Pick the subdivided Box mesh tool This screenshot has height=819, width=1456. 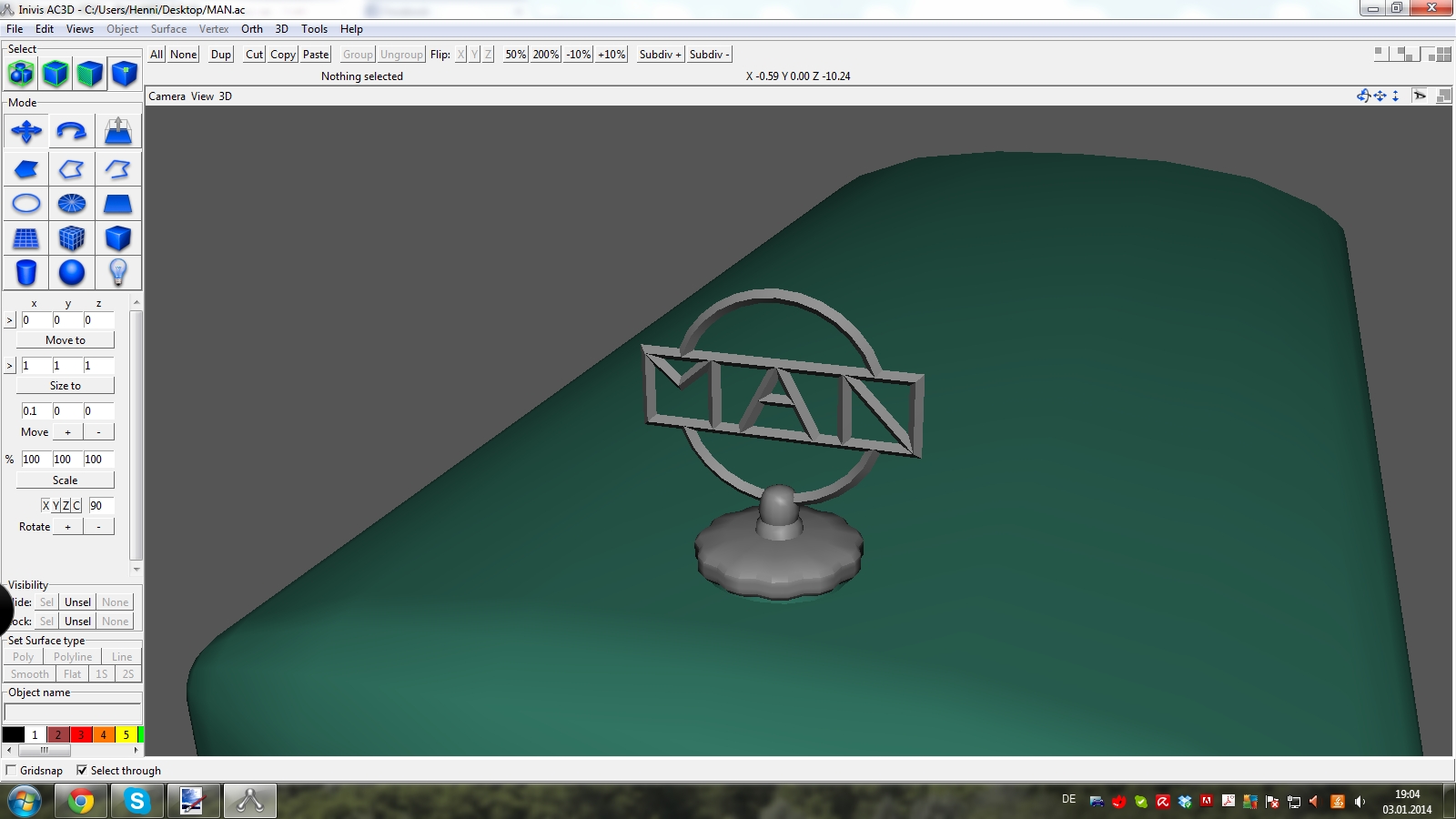(72, 238)
